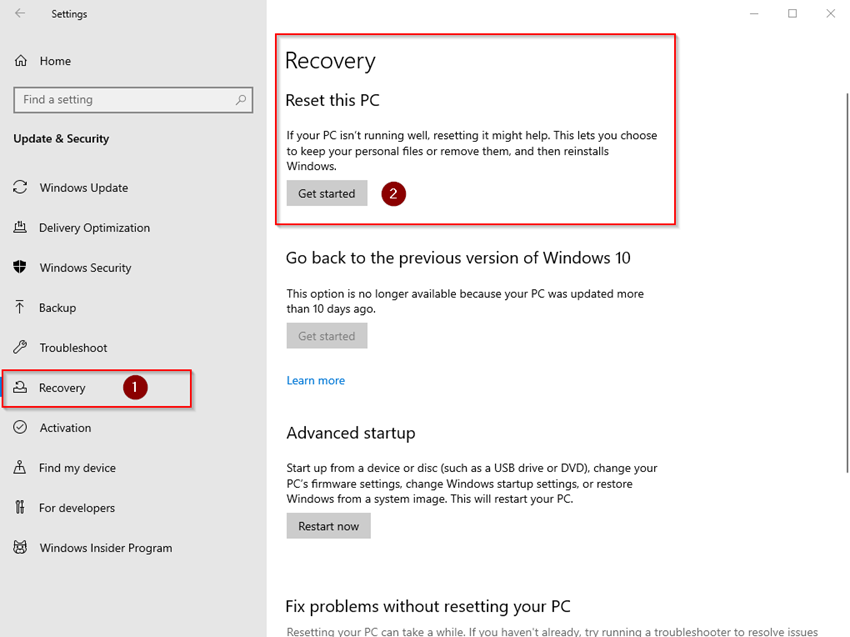The width and height of the screenshot is (850, 637).
Task: Select the Home menu item
Action: pos(54,60)
